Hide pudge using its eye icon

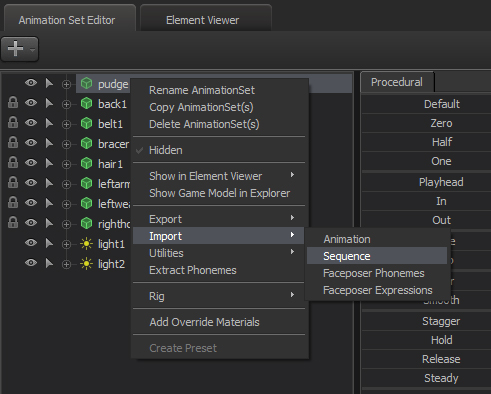pyautogui.click(x=31, y=83)
